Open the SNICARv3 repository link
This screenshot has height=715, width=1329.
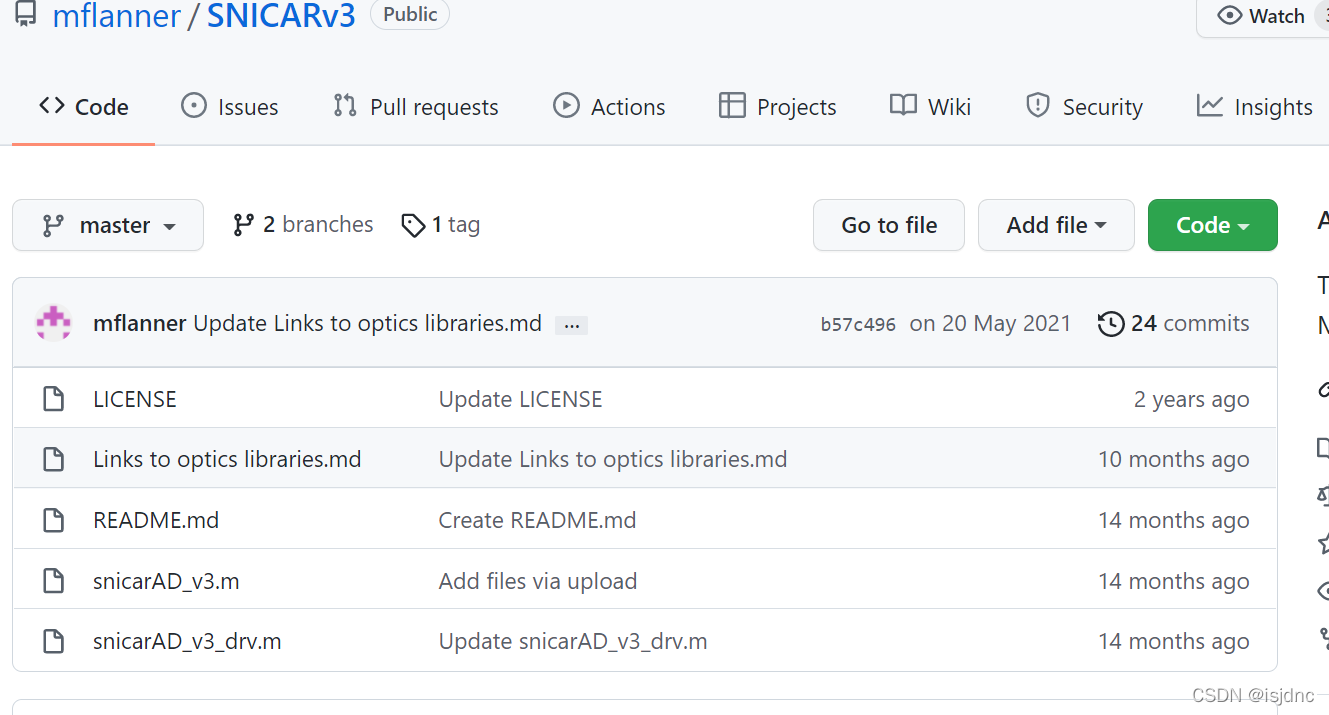point(281,15)
